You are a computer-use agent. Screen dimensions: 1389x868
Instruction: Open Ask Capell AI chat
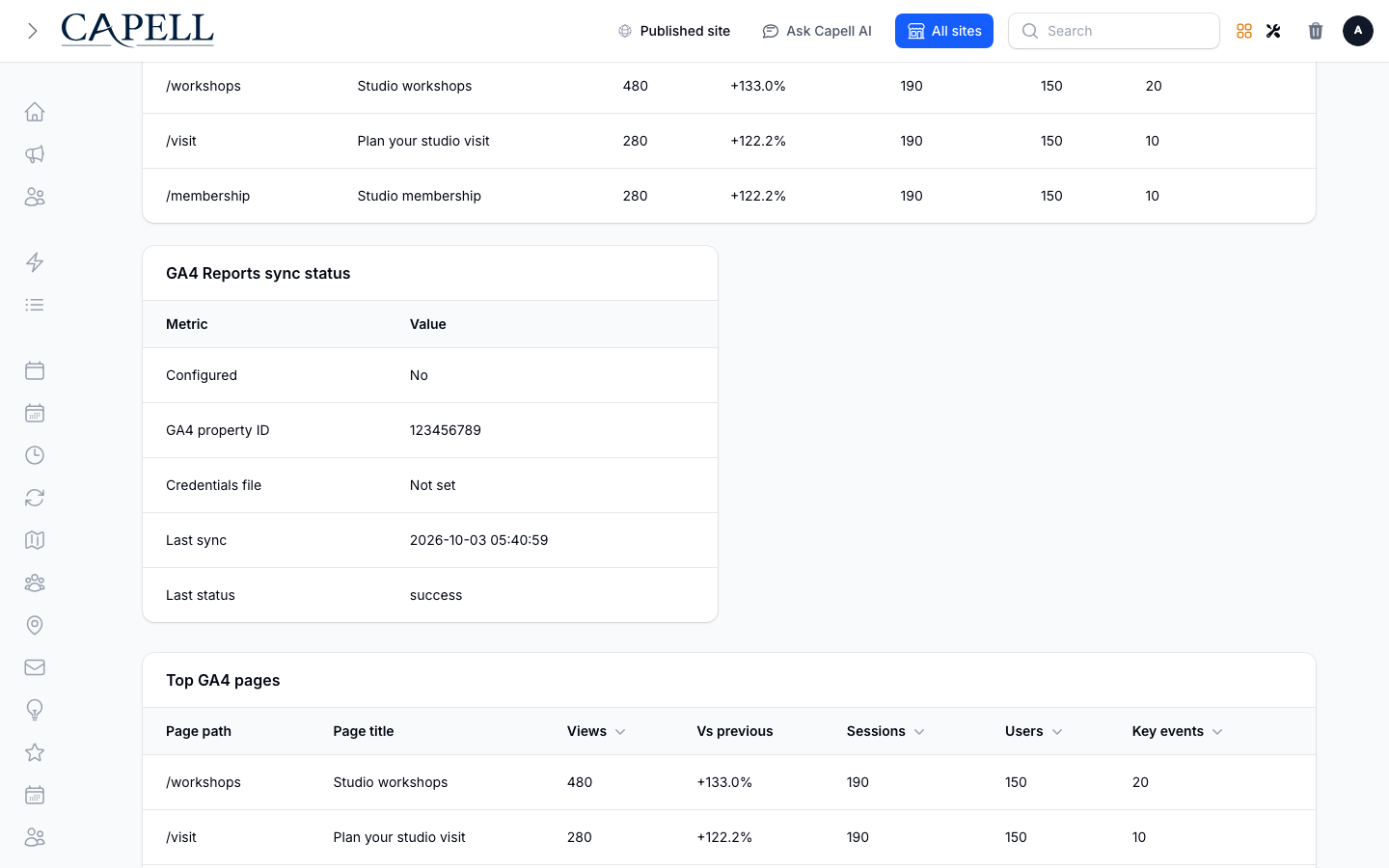click(817, 31)
